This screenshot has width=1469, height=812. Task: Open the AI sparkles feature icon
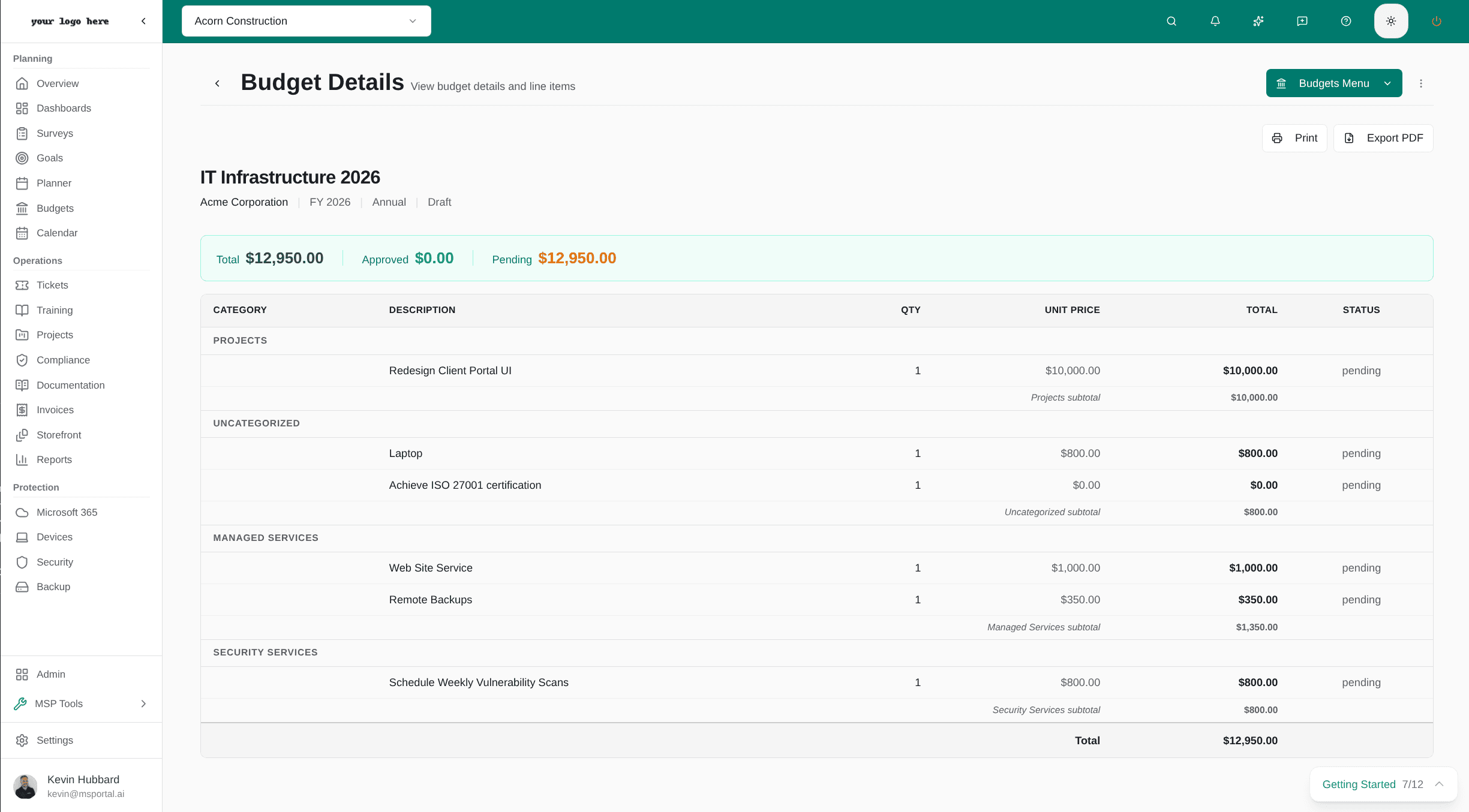coord(1258,21)
